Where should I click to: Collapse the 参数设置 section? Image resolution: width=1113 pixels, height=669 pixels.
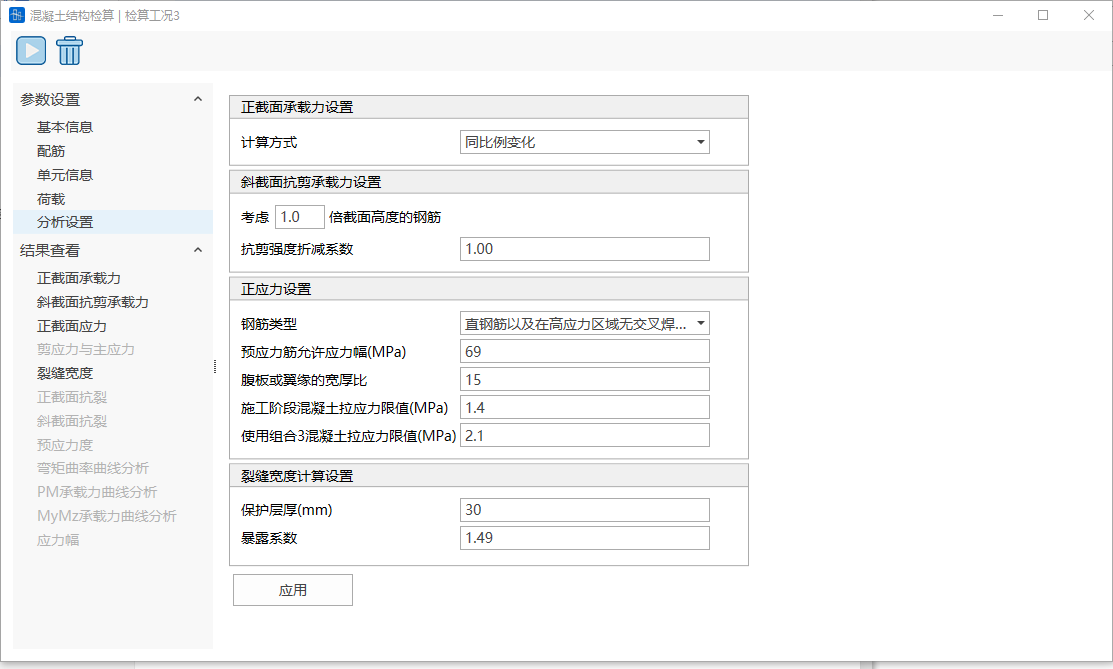point(198,99)
